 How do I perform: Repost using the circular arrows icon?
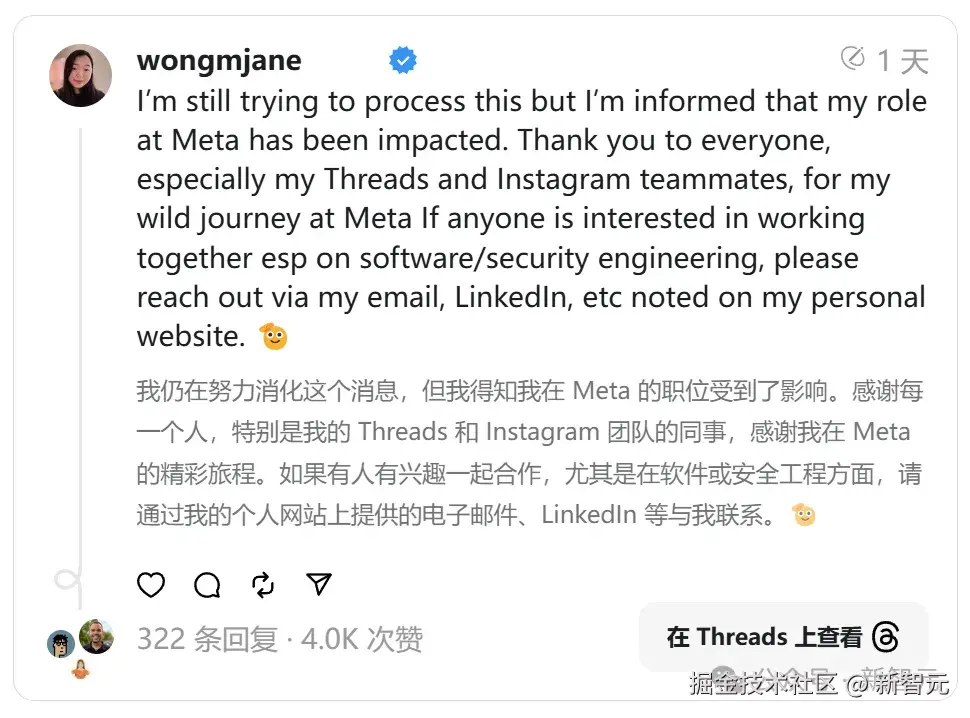coord(263,585)
